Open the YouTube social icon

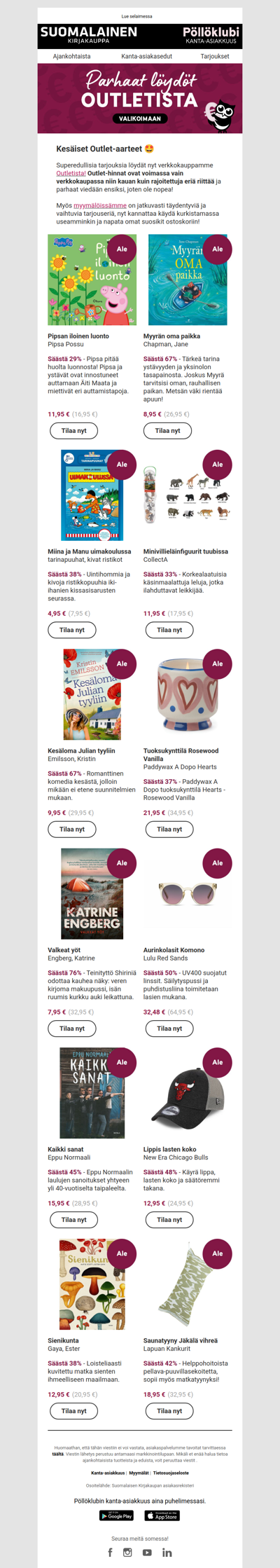147,1552
